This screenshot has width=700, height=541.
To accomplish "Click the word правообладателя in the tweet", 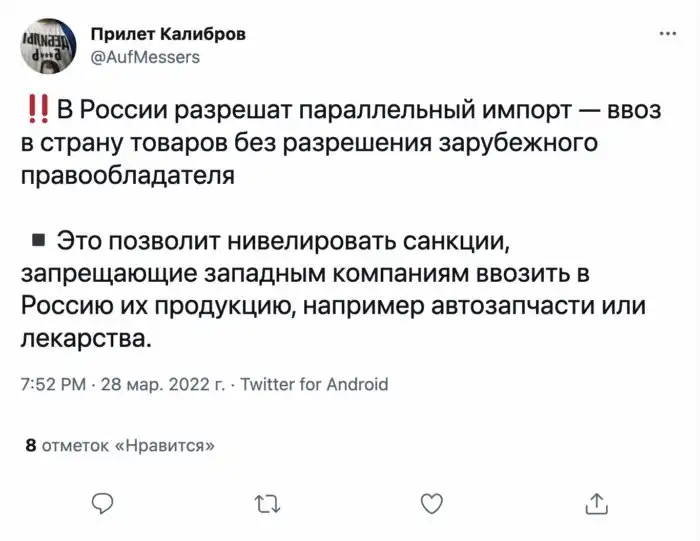I will pyautogui.click(x=128, y=174).
